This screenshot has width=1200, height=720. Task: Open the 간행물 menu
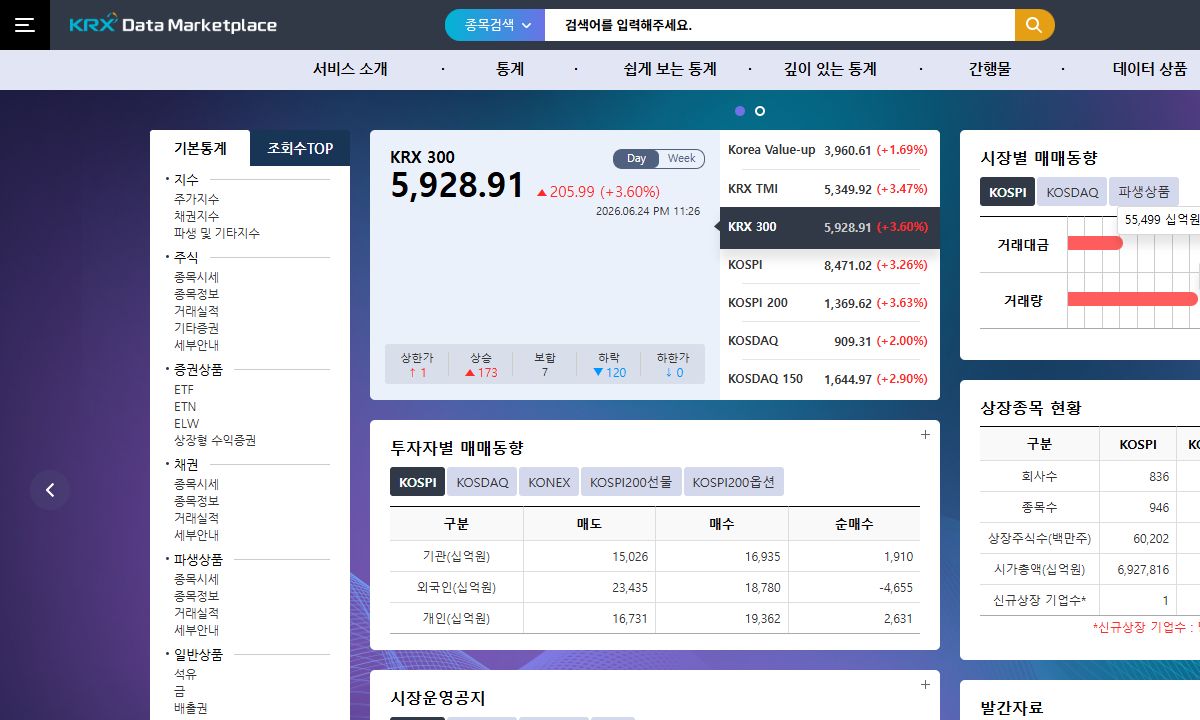[x=990, y=69]
